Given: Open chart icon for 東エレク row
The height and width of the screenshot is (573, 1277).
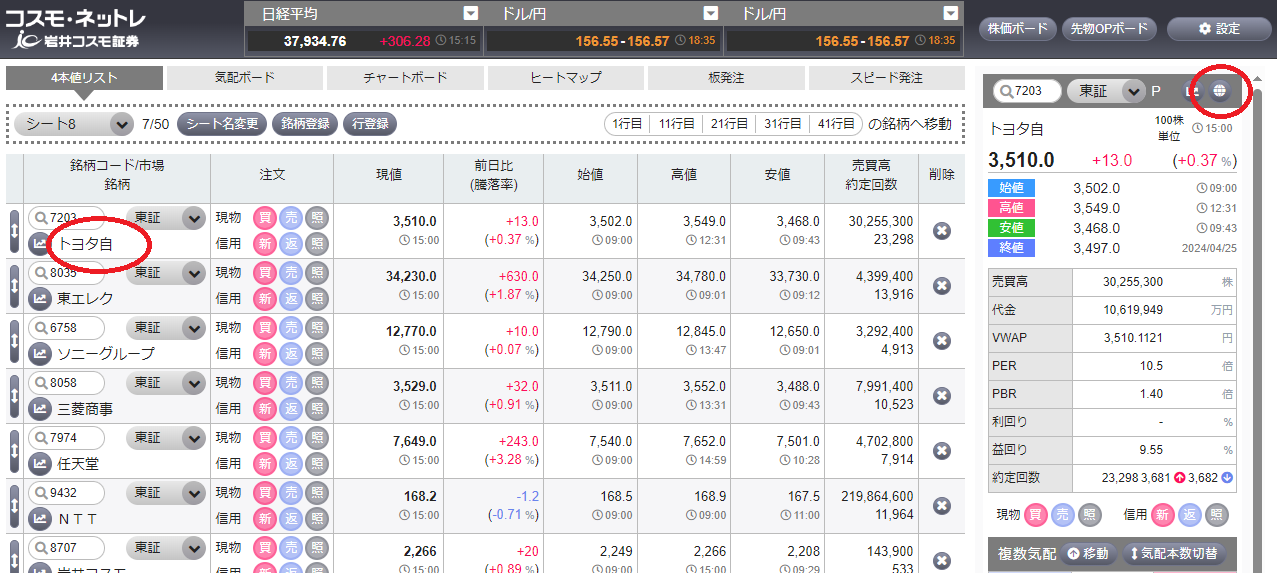Looking at the screenshot, I should click(x=41, y=298).
